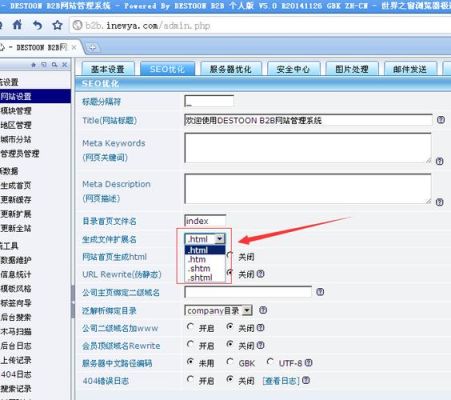Viewport: 451px width, 400px height.
Task: Open help icon beside Title field
Action: (441, 120)
